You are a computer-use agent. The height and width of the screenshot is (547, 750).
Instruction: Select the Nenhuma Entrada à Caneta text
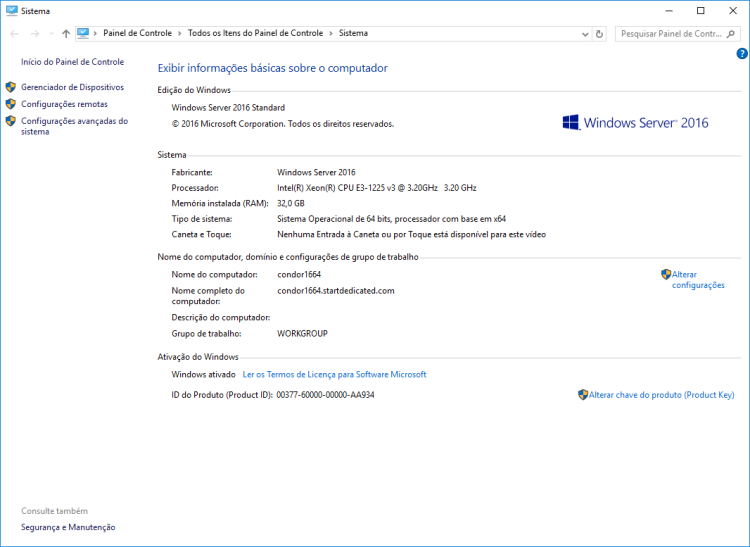coord(411,234)
